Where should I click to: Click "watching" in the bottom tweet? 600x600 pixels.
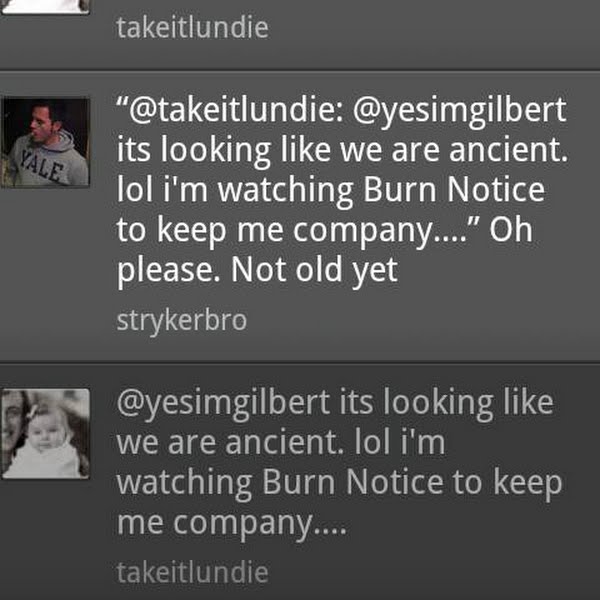pos(184,482)
